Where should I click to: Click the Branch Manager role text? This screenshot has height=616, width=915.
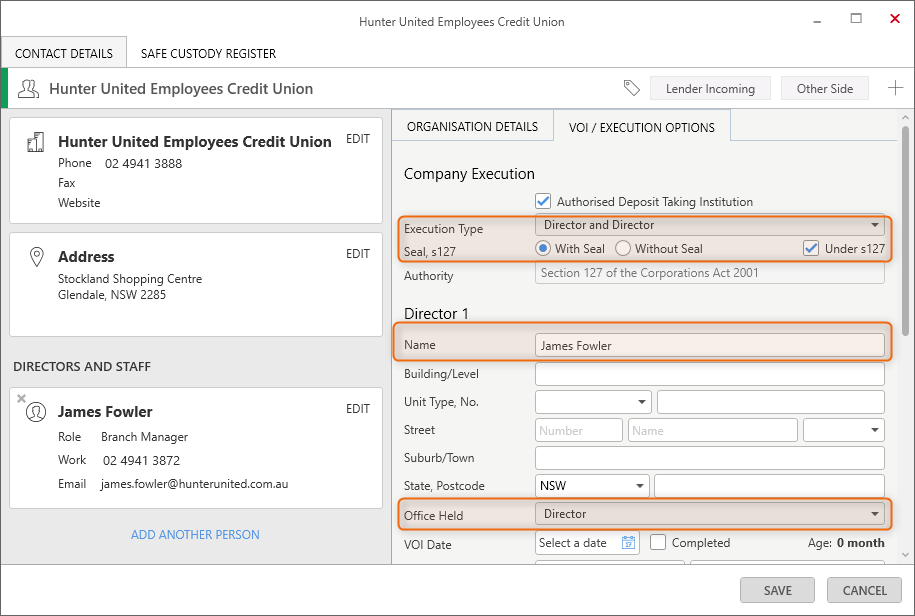click(x=144, y=437)
